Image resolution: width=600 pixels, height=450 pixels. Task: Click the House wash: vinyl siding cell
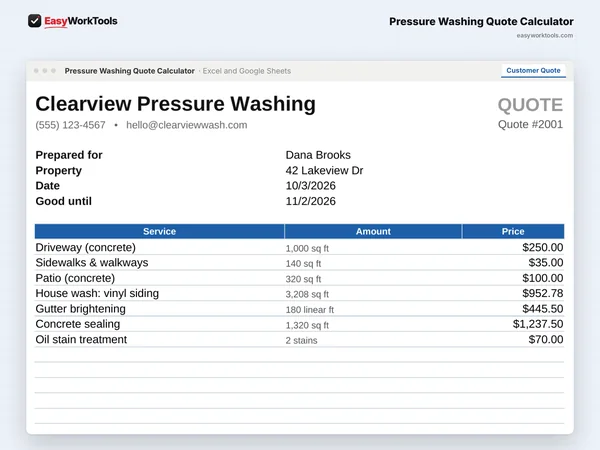(159, 293)
